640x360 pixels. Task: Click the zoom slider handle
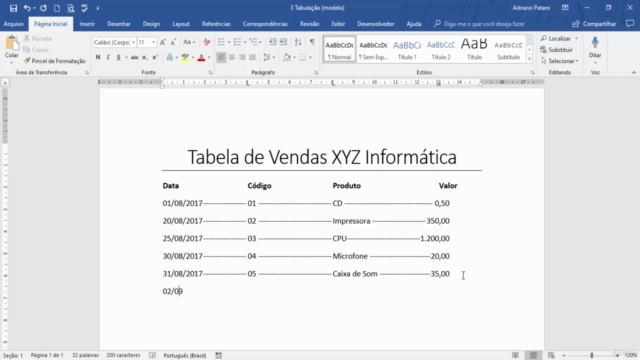point(591,356)
